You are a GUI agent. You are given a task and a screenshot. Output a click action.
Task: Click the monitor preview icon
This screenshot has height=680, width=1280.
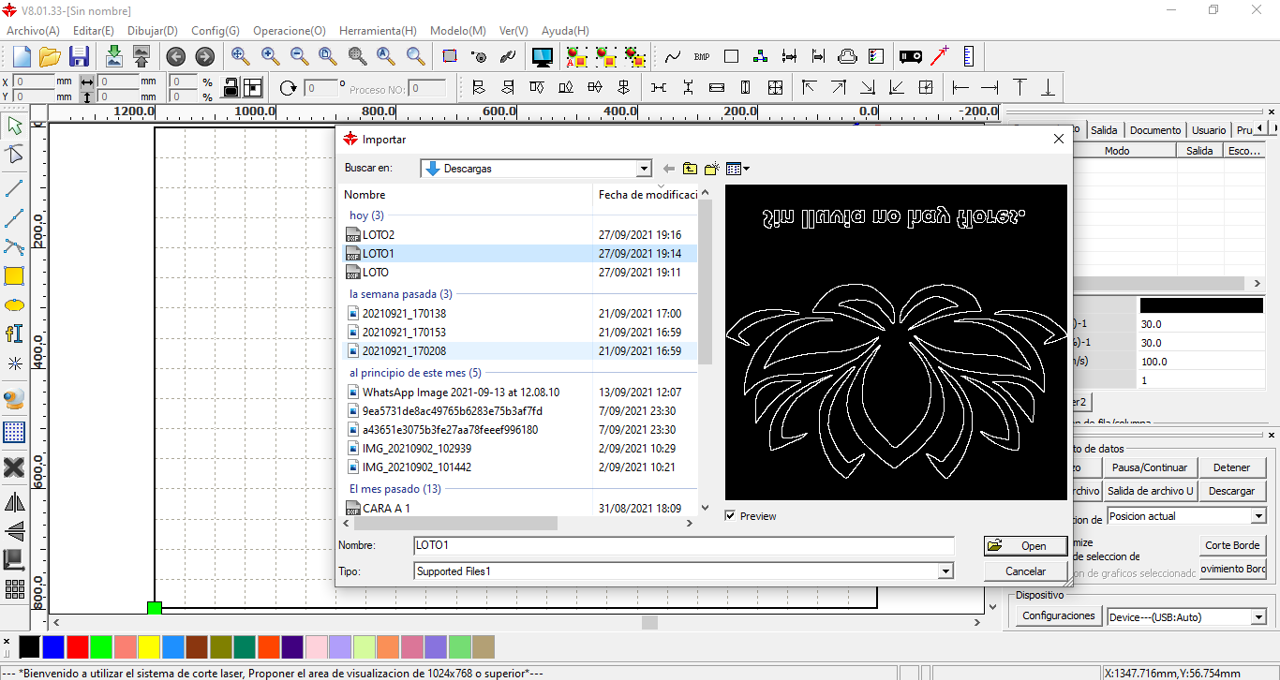(542, 57)
